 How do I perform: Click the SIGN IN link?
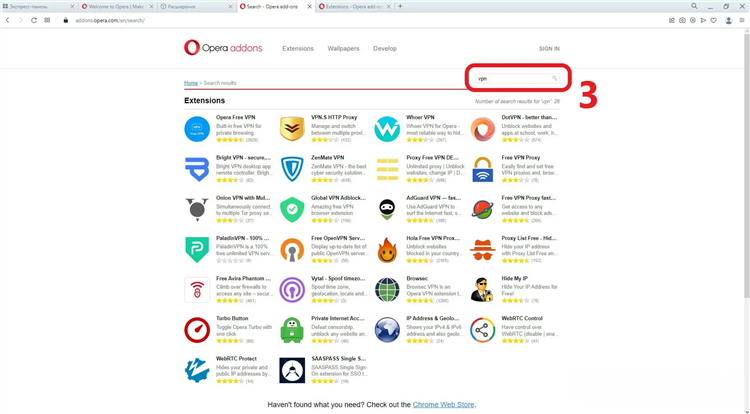[x=549, y=49]
